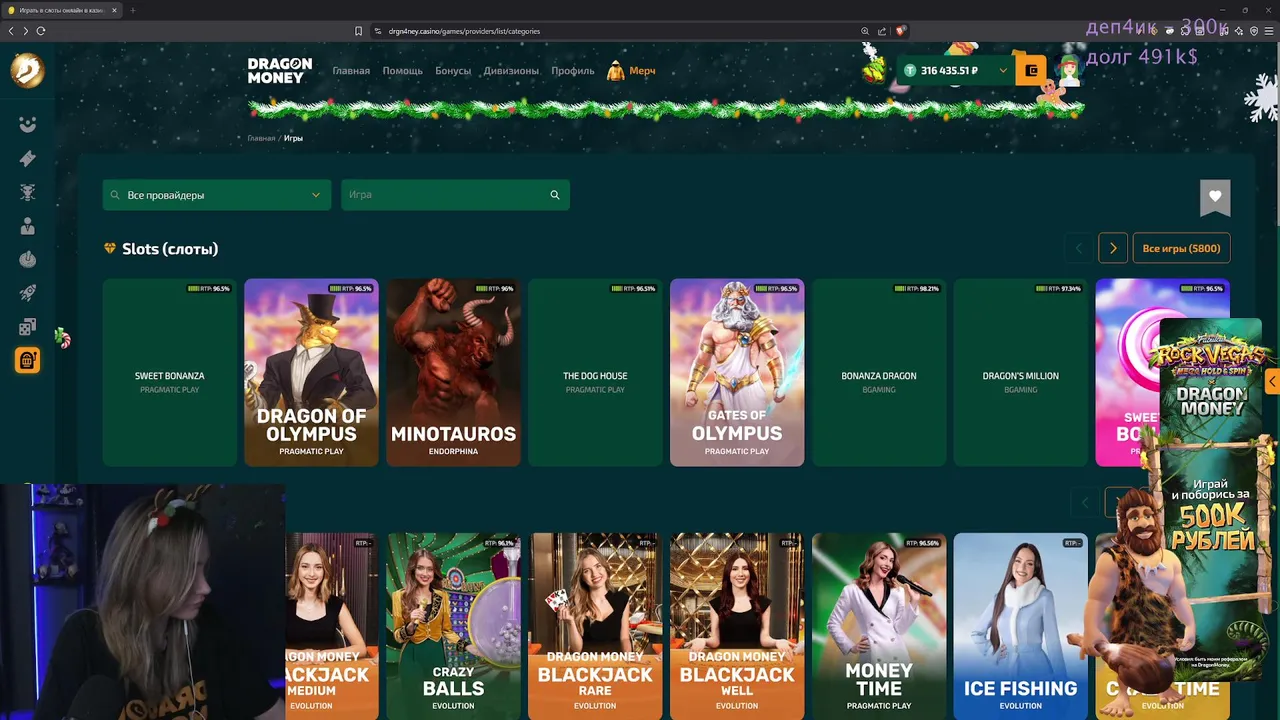The height and width of the screenshot is (720, 1280).
Task: Open the Профиль menu item
Action: click(573, 71)
